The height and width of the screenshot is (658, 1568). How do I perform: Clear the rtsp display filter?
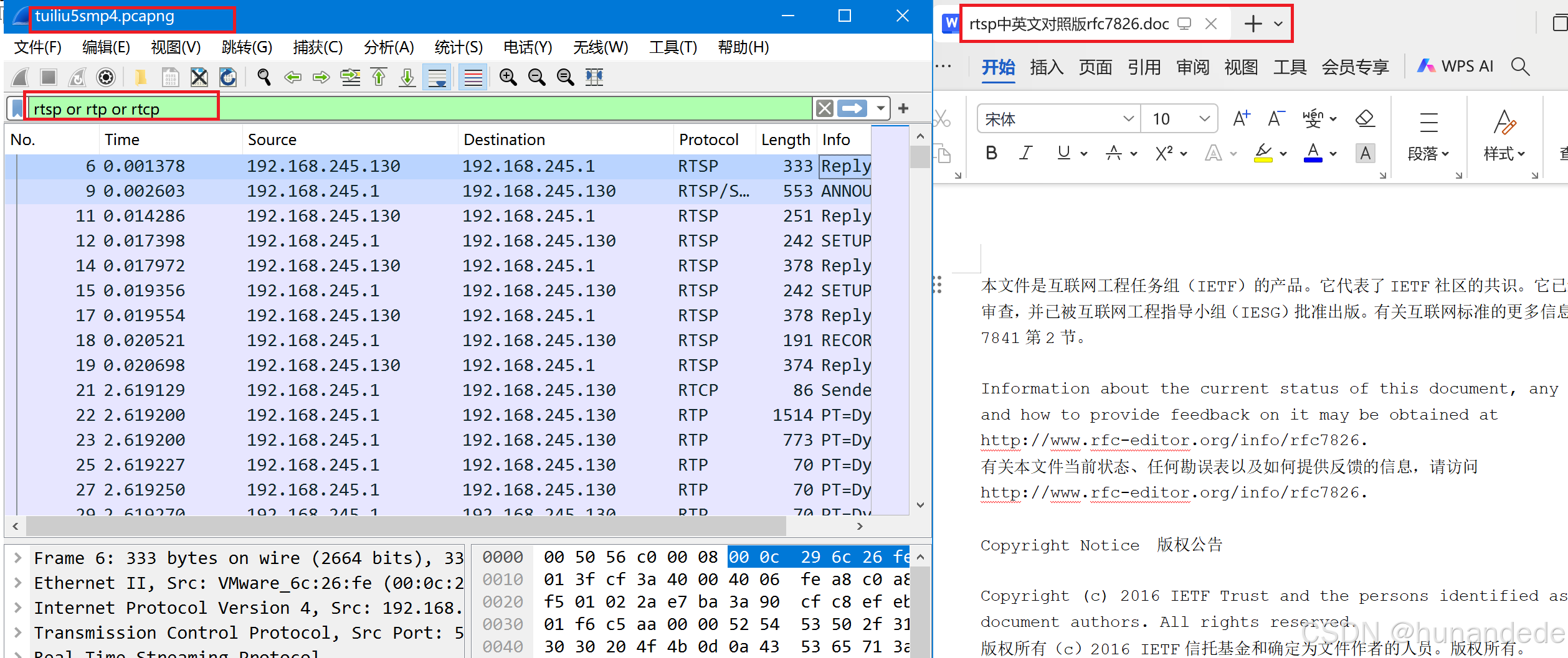(x=824, y=109)
